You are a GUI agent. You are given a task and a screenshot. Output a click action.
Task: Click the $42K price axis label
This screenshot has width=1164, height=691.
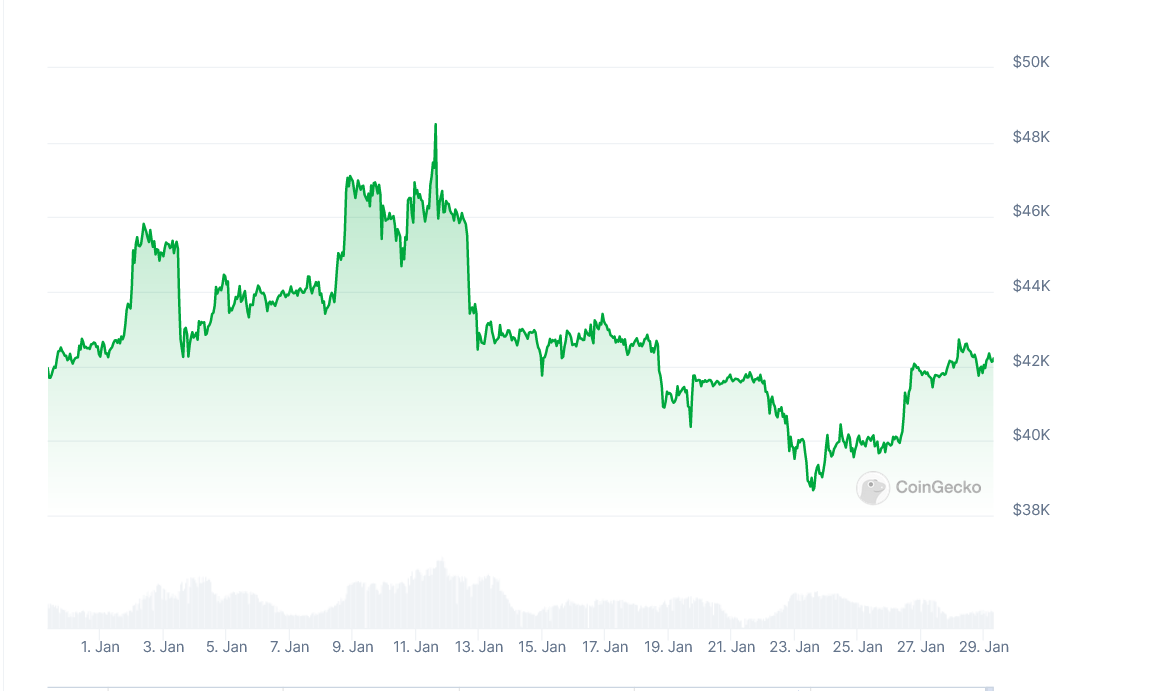click(1031, 361)
